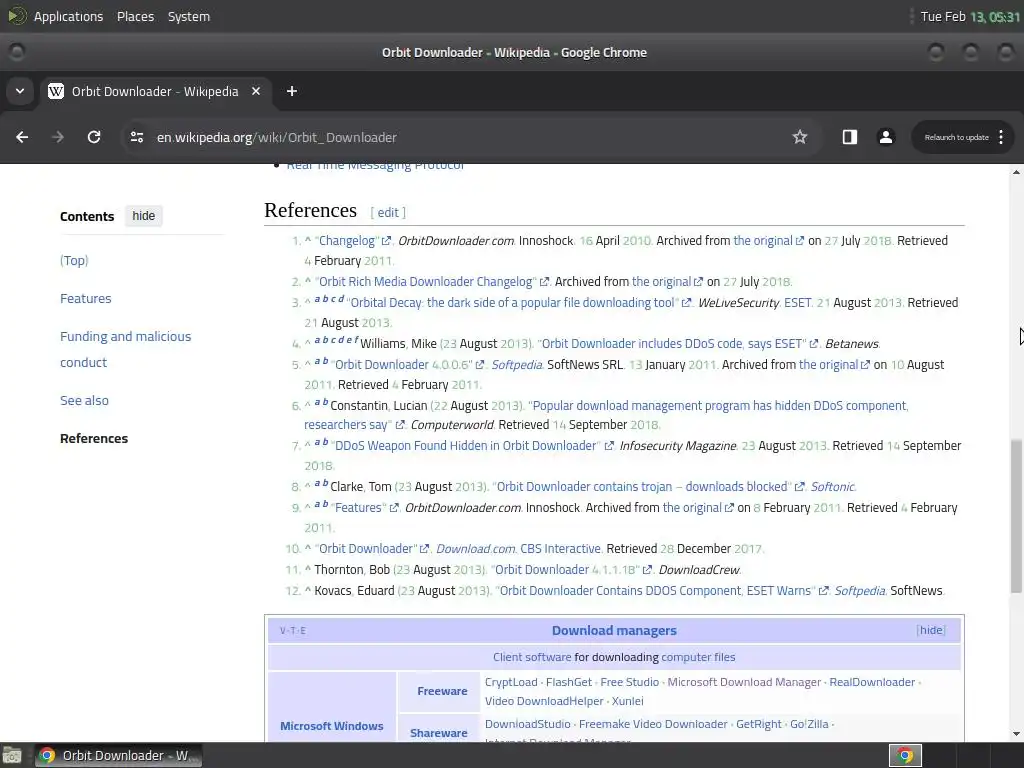Image resolution: width=1024 pixels, height=768 pixels.
Task: Open "Orbit Rich Media Downloader Changelog" link
Action: pyautogui.click(x=425, y=282)
